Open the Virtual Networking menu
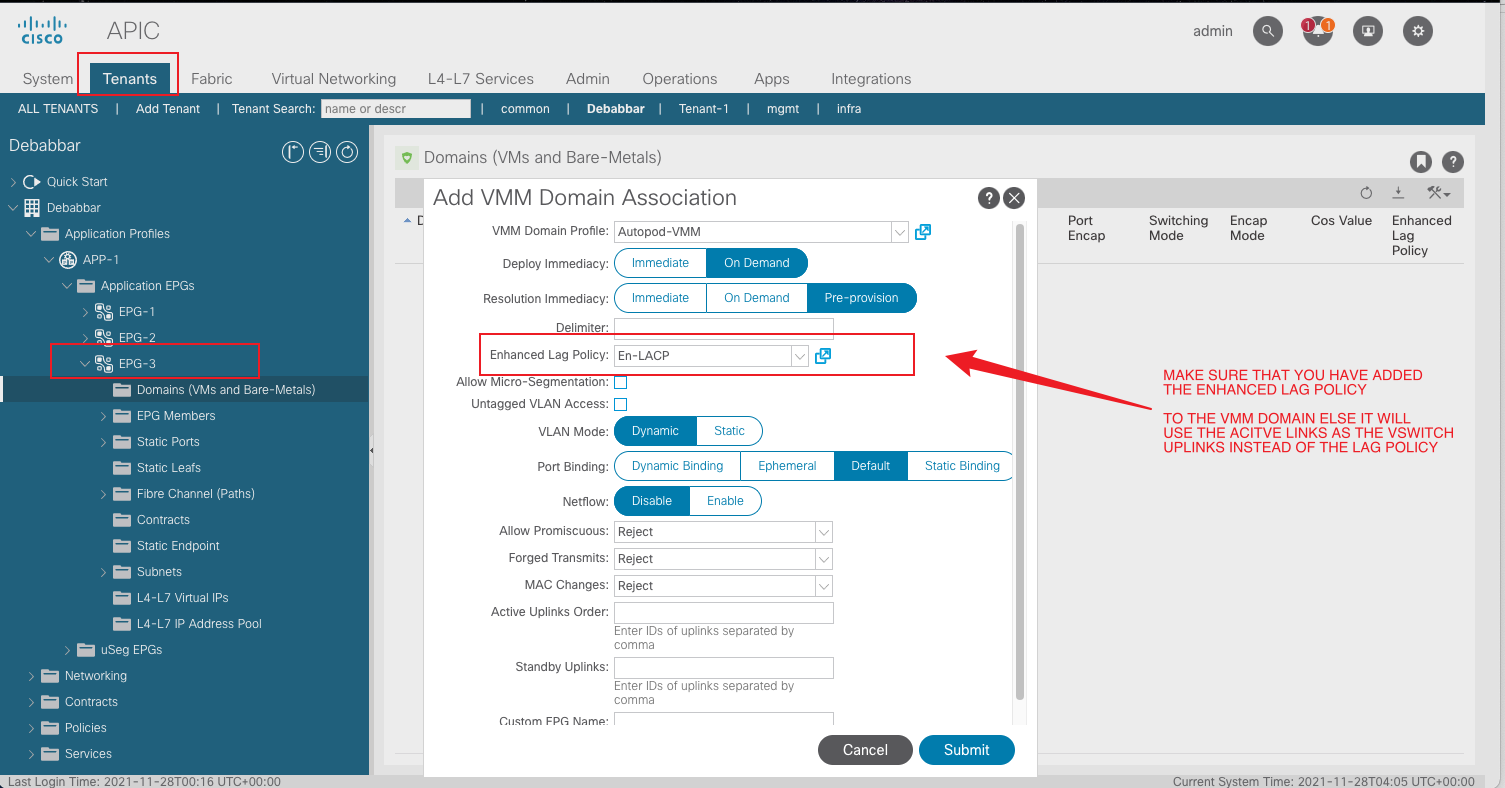Viewport: 1505px width, 788px height. [333, 78]
